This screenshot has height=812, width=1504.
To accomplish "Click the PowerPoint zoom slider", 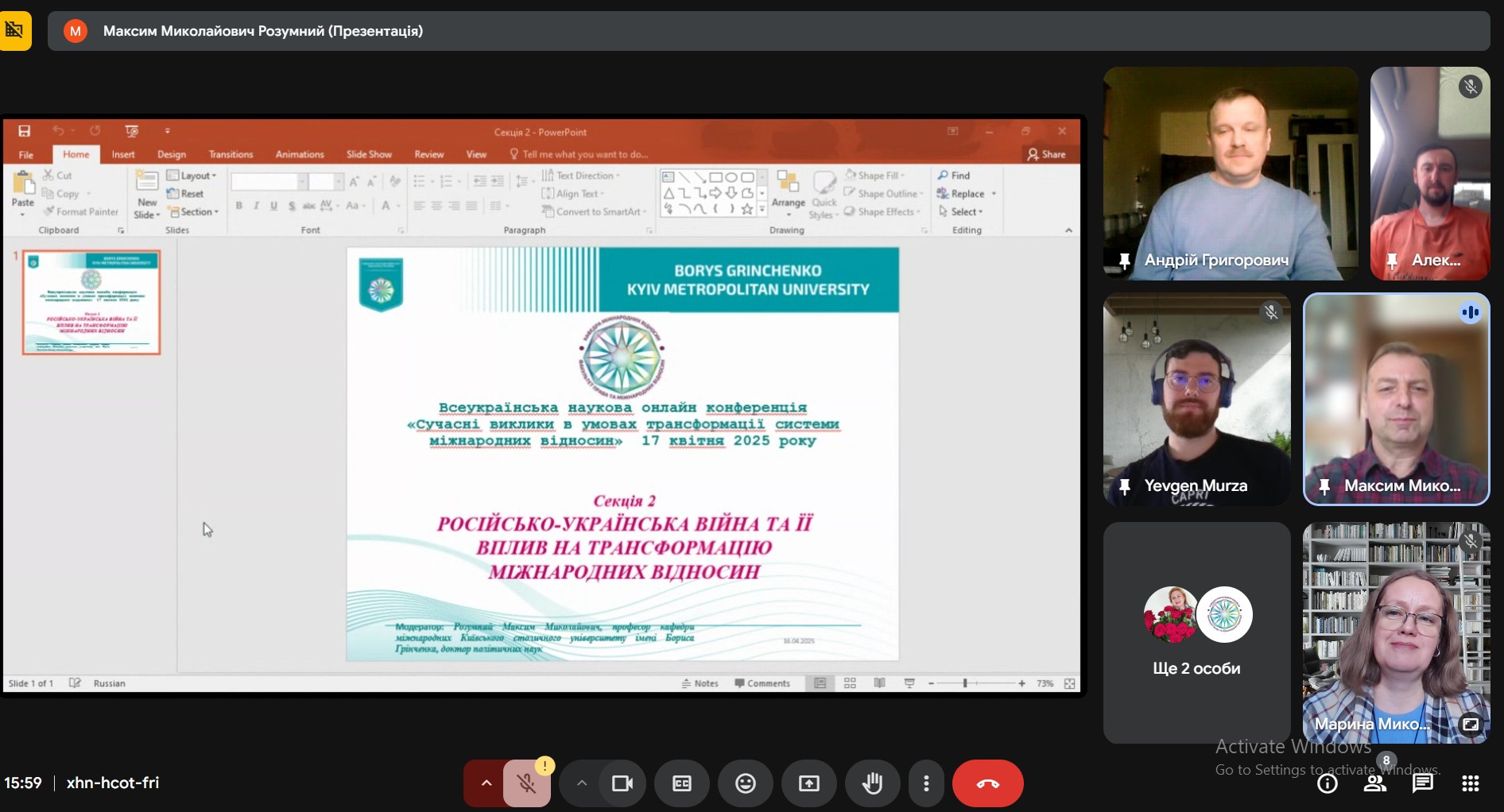I will pyautogui.click(x=965, y=683).
